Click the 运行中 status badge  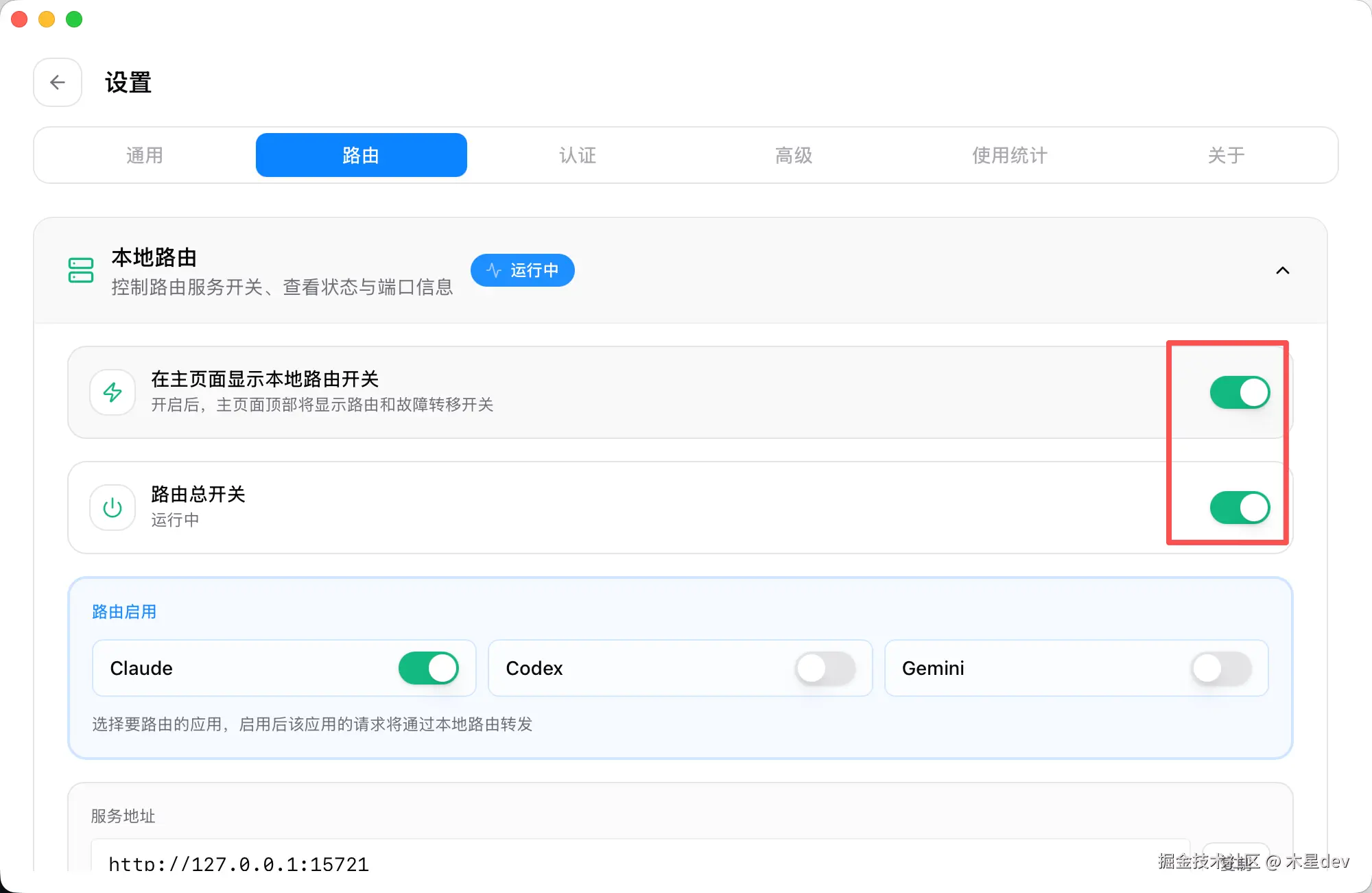(x=523, y=270)
